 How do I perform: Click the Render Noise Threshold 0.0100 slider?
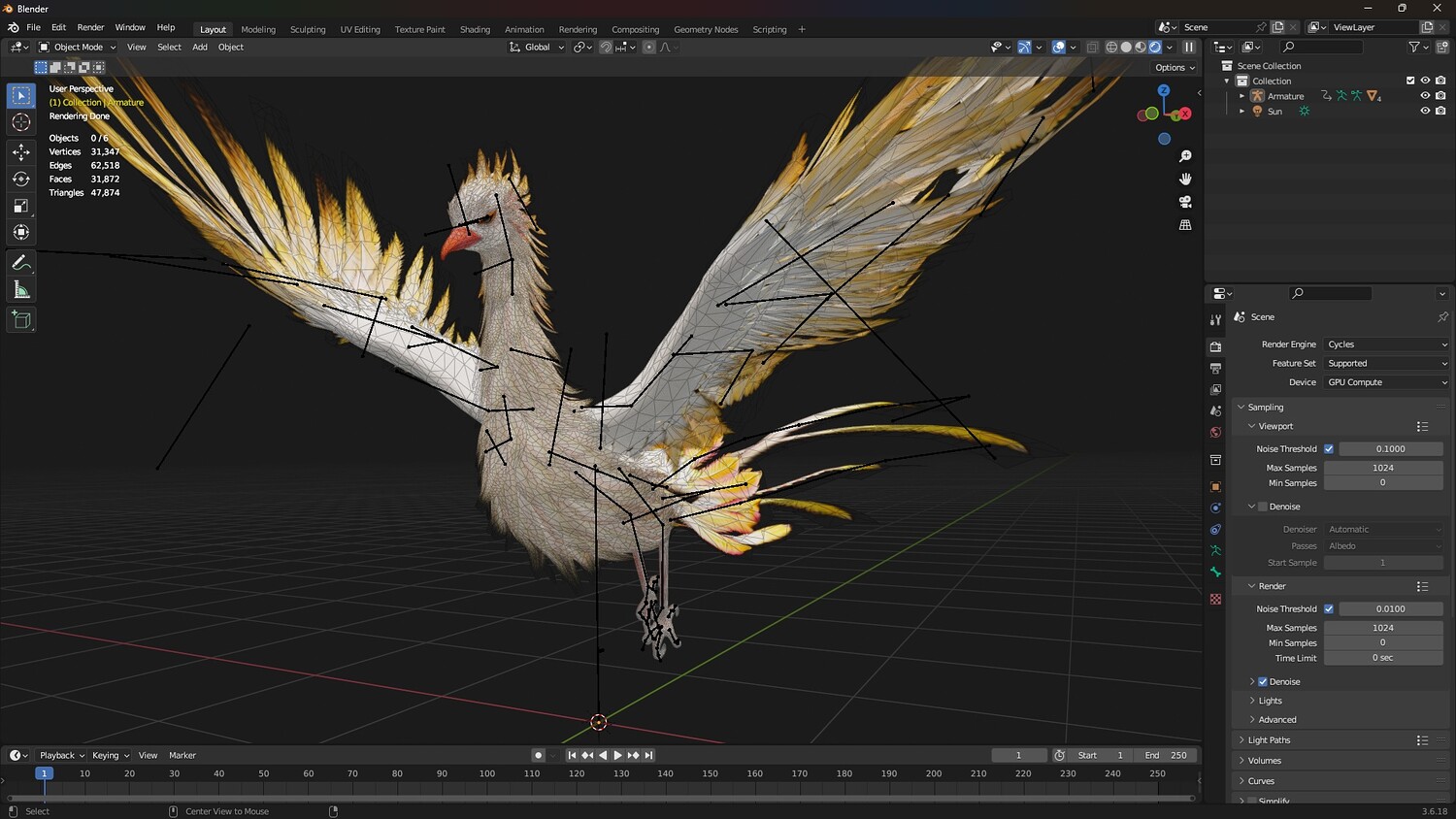coord(1391,609)
